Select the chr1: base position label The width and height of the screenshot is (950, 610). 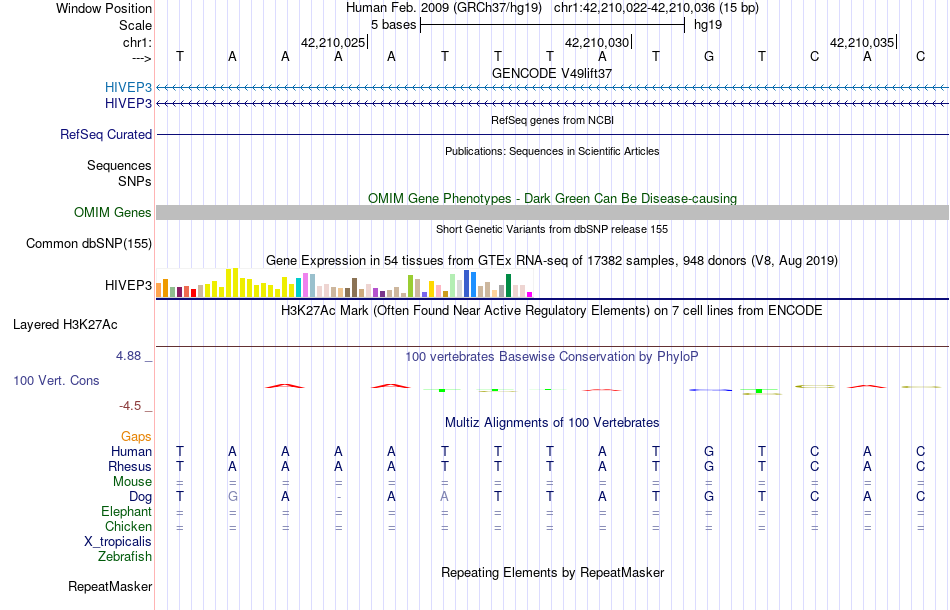137,42
